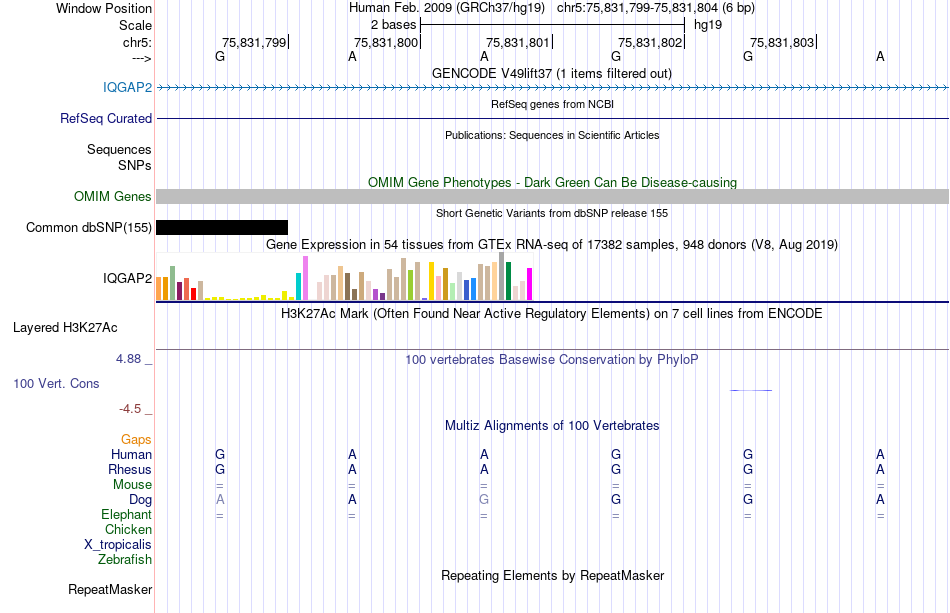Click the Human species label
The width and height of the screenshot is (950, 613).
tap(131, 454)
